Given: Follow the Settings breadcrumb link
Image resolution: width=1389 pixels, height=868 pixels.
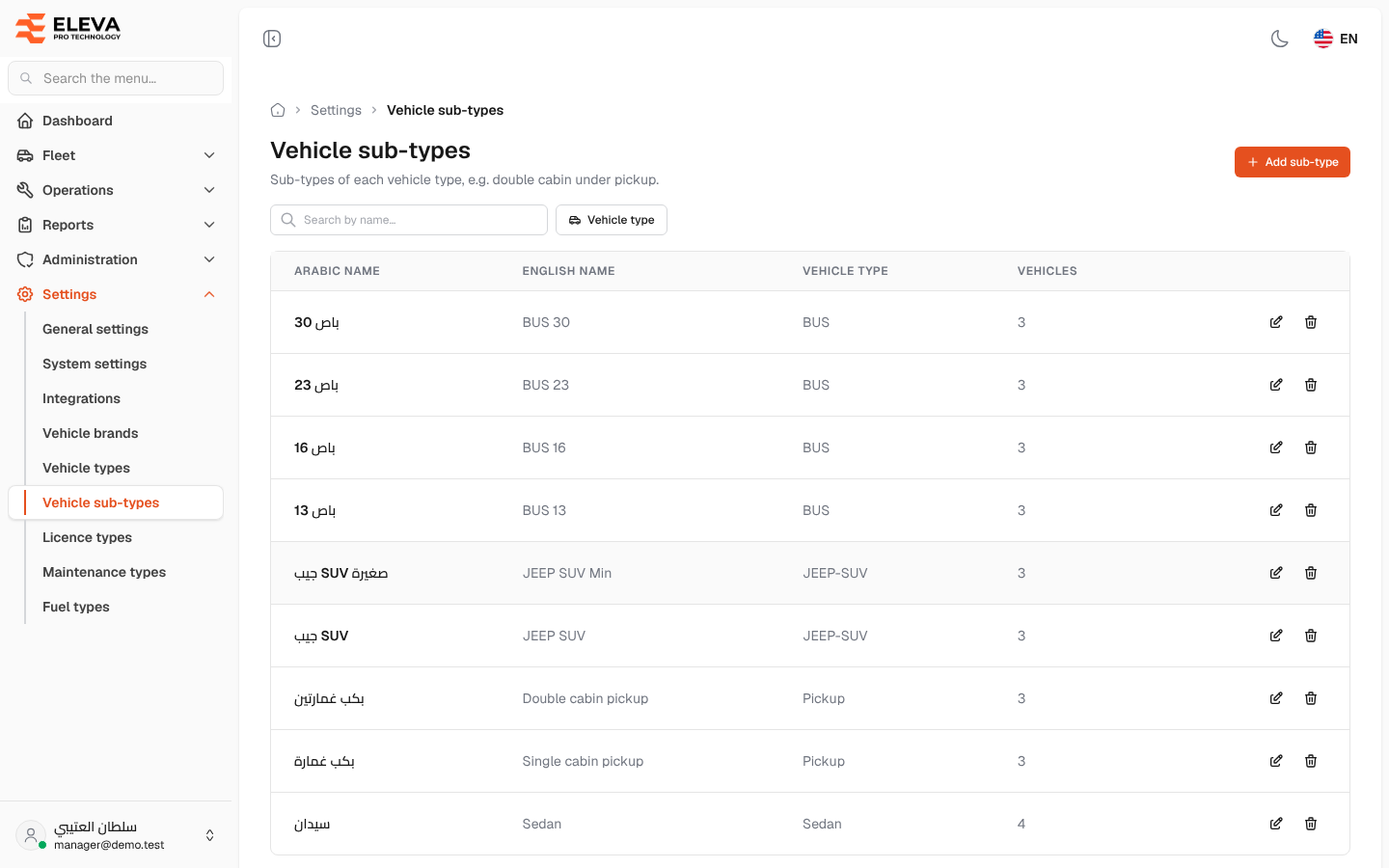Looking at the screenshot, I should pyautogui.click(x=336, y=110).
